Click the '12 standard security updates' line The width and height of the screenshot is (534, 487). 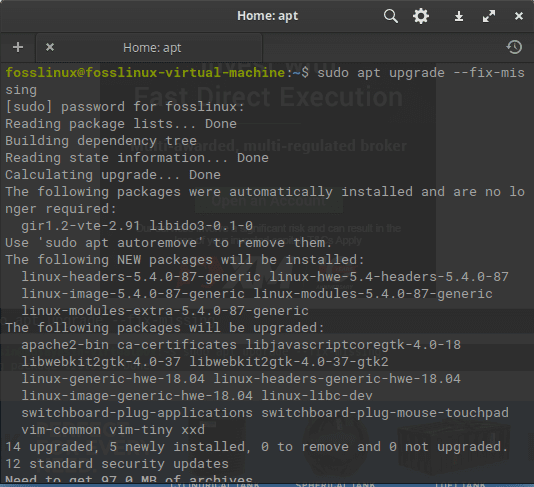[x=117, y=464]
